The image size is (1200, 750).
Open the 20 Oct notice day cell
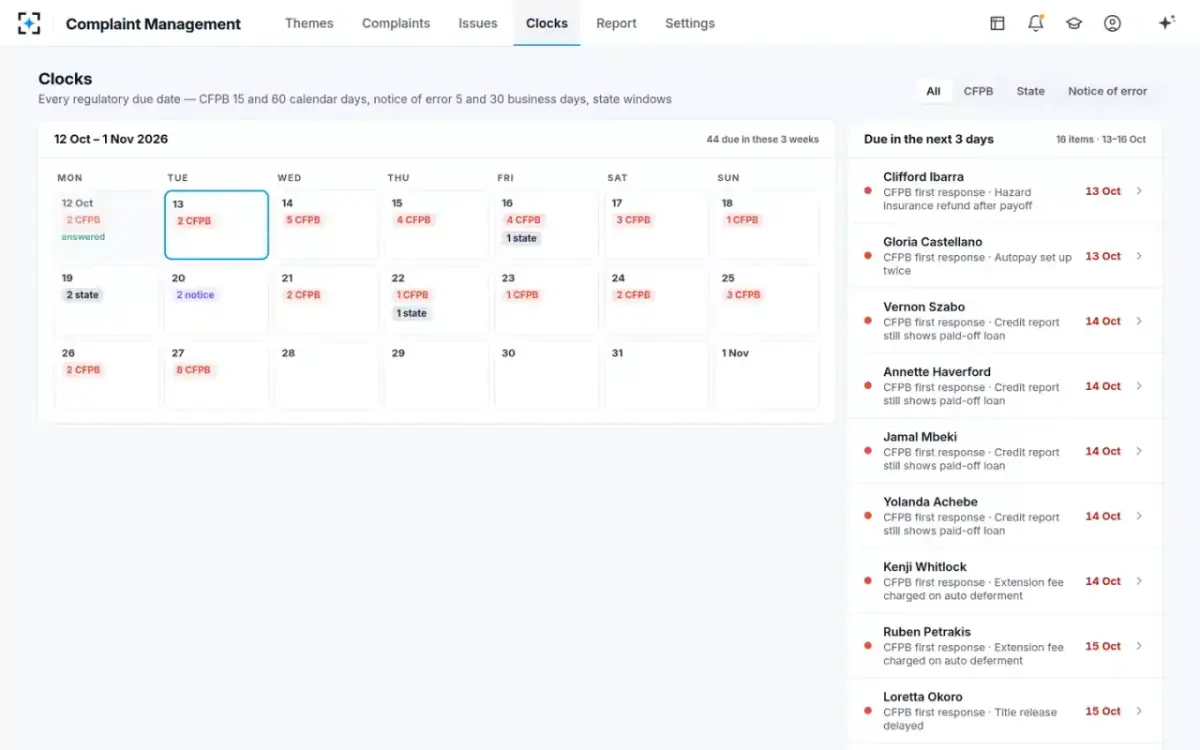(217, 300)
